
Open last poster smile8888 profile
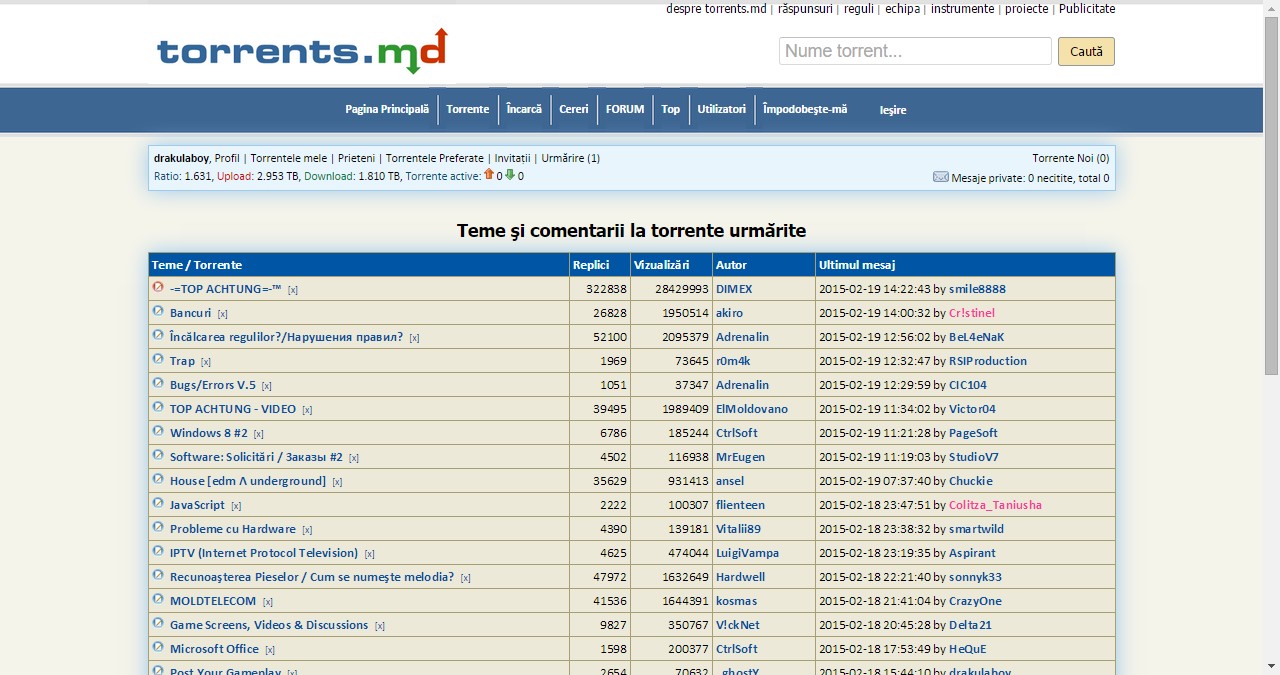[x=977, y=289]
